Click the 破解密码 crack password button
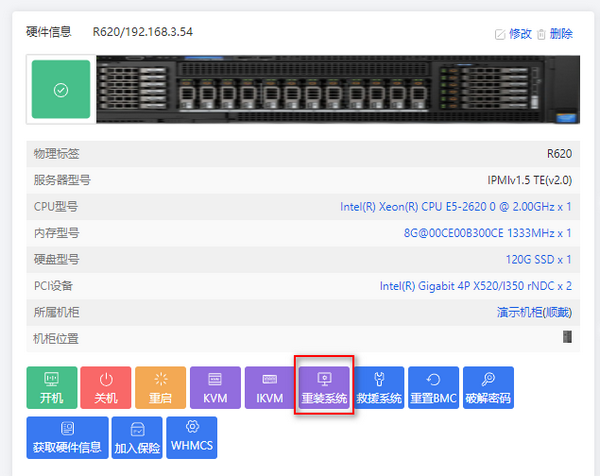Image resolution: width=600 pixels, height=476 pixels. tap(488, 388)
